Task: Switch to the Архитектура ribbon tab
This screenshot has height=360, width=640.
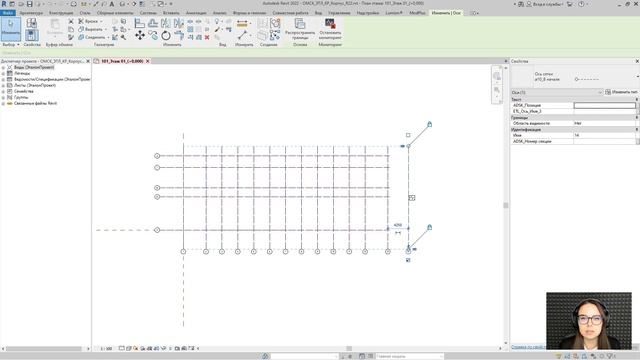Action: 31,13
